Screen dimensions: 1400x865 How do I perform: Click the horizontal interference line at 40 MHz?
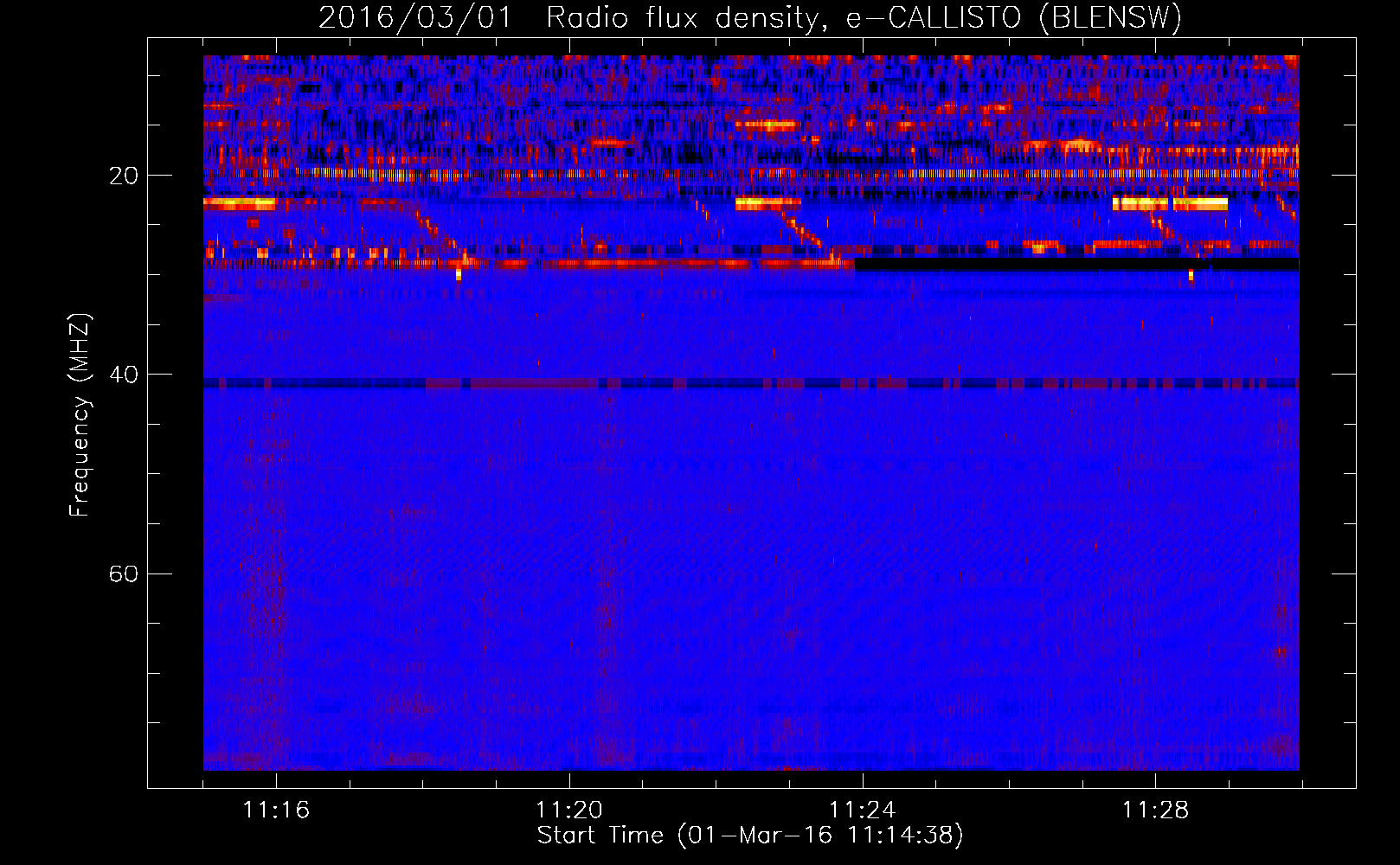point(751,383)
